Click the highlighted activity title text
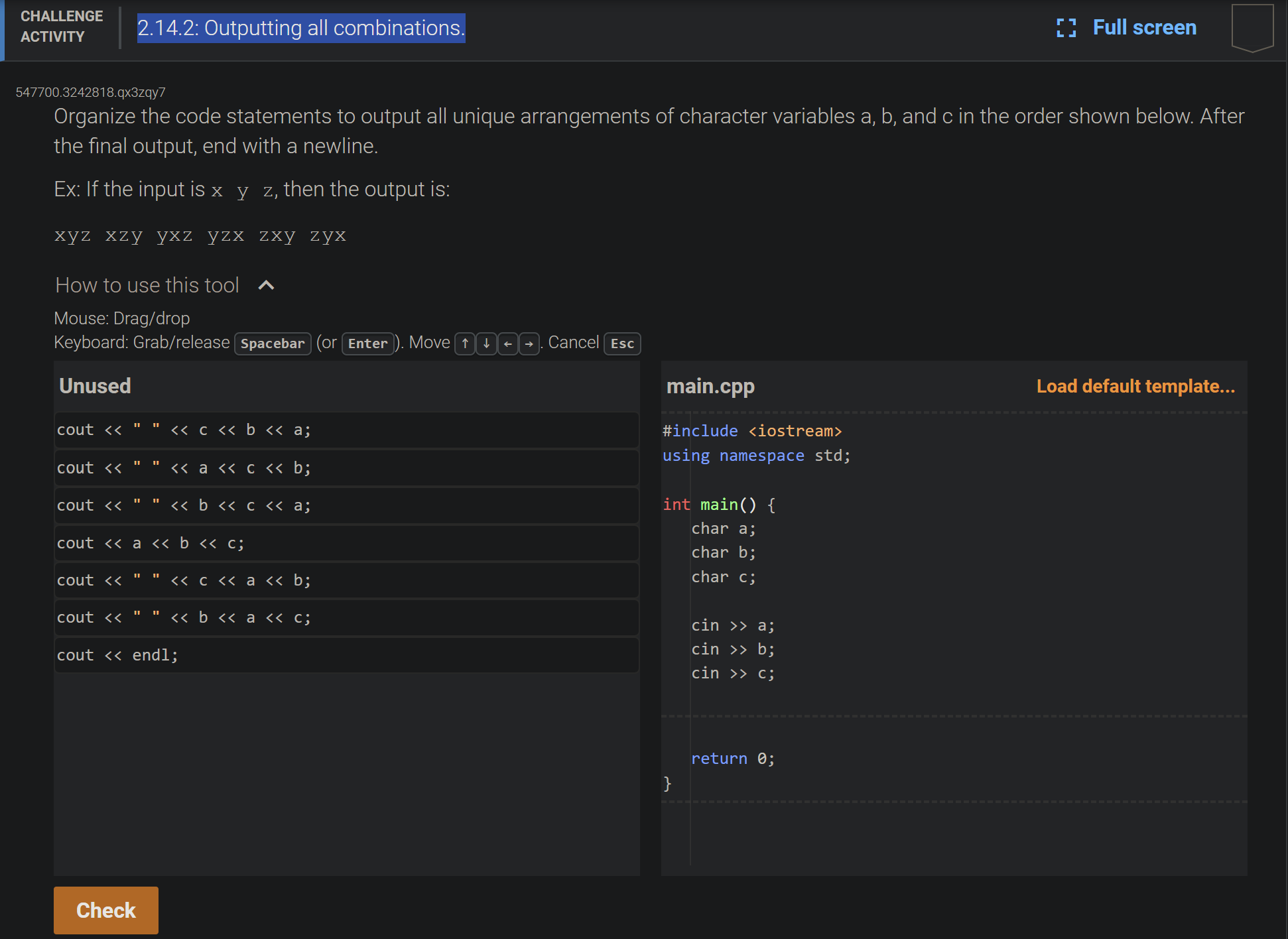Viewport: 1288px width, 939px height. [x=300, y=28]
